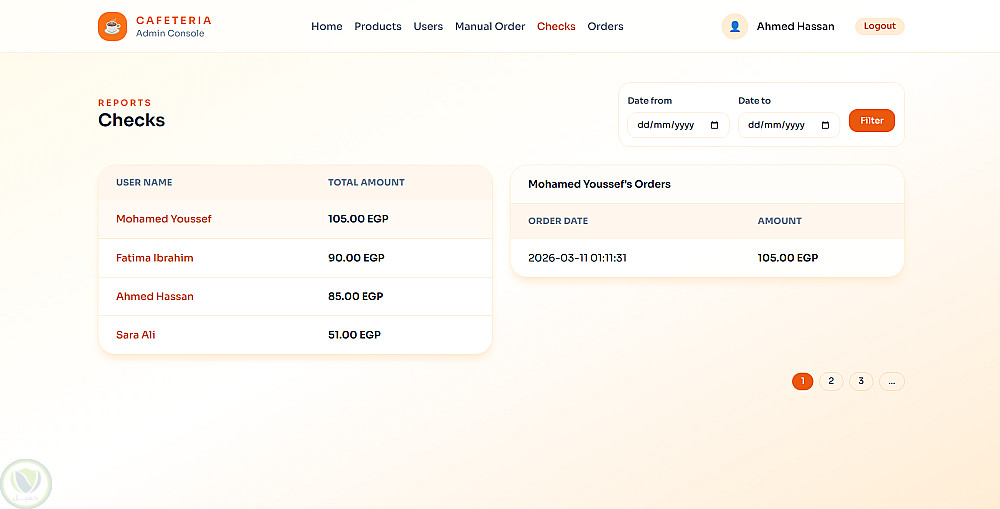Focus the Date from input field
Viewport: 1000px width, 509px height.
[x=678, y=125]
